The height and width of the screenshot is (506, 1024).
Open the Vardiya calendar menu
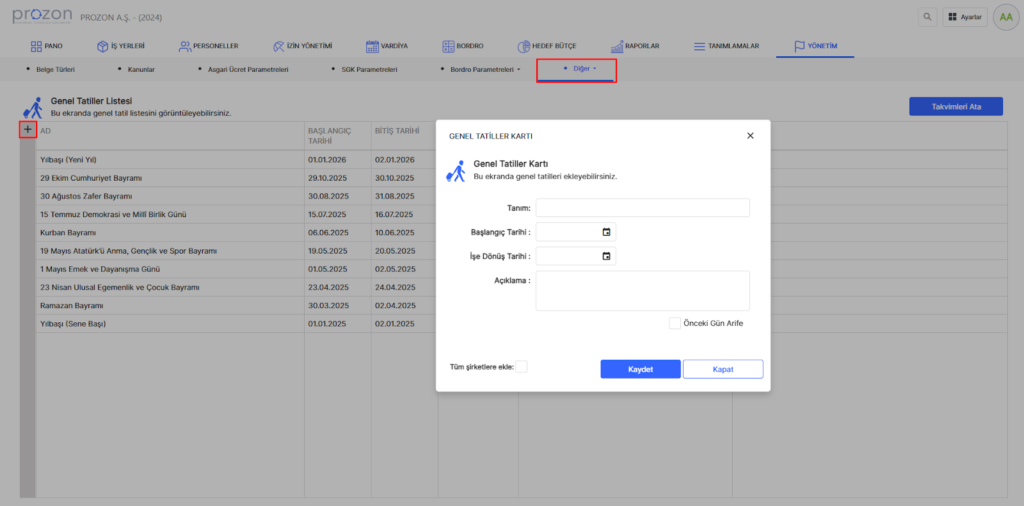click(x=386, y=46)
